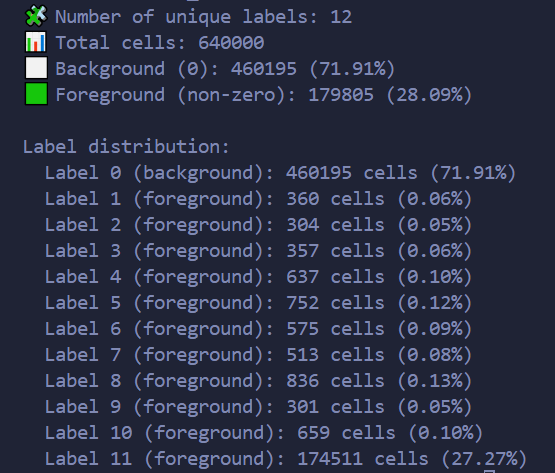Screen dimensions: 555x473
Task: Click the Label 10 row showing 659 cells
Action: (x=264, y=433)
